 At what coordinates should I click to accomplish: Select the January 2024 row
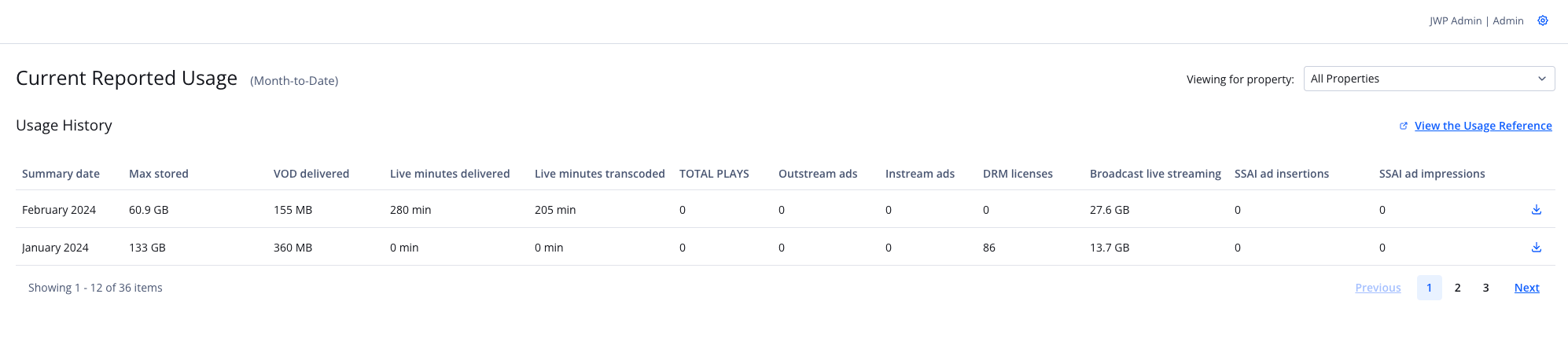point(55,248)
